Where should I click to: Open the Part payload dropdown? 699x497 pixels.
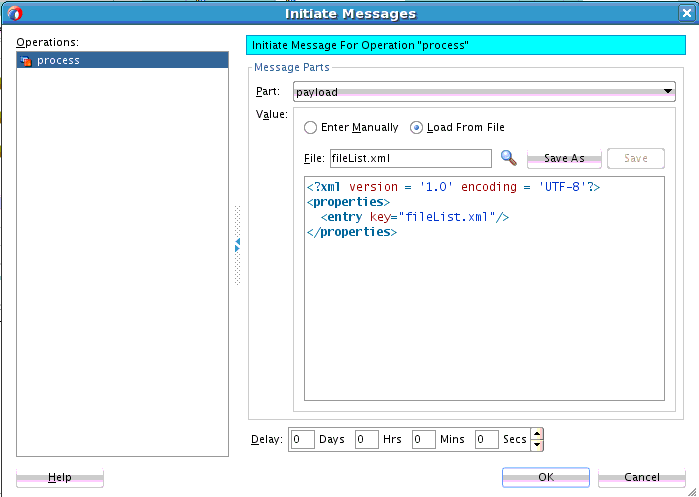pos(668,92)
